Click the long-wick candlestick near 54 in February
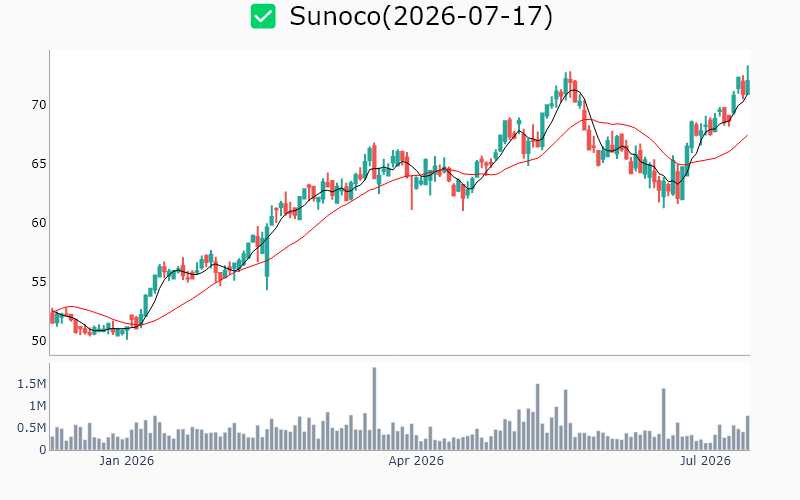This screenshot has height=500, width=800. click(x=267, y=257)
